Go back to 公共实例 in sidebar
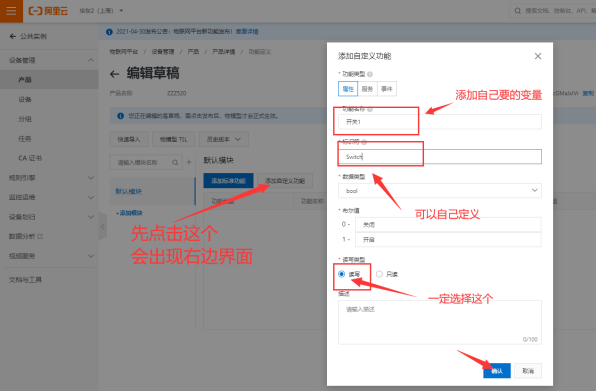597x391 pixels. point(28,36)
